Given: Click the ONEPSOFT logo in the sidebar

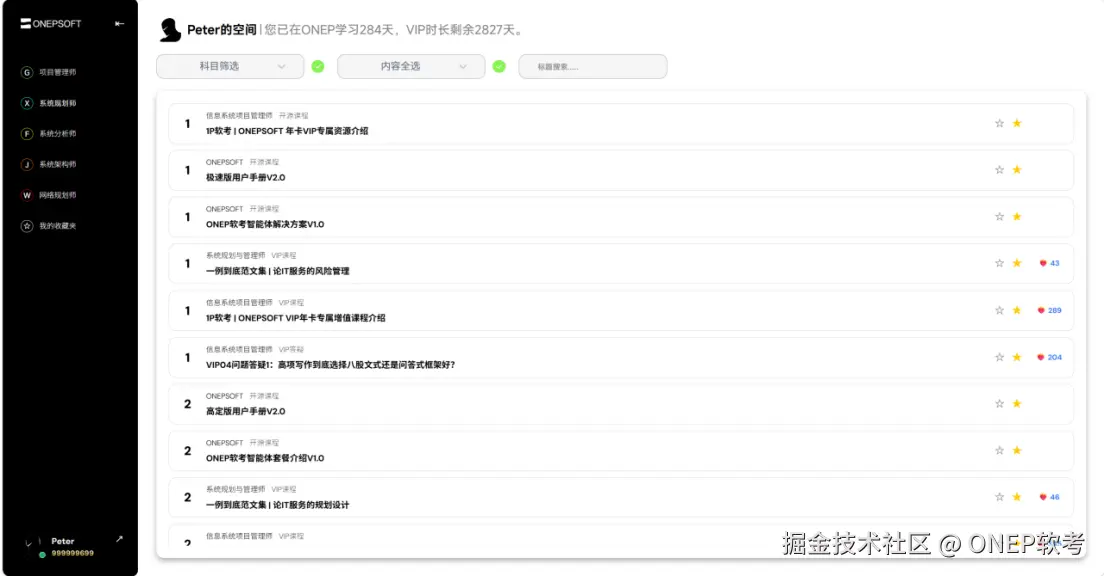Looking at the screenshot, I should coord(51,23).
